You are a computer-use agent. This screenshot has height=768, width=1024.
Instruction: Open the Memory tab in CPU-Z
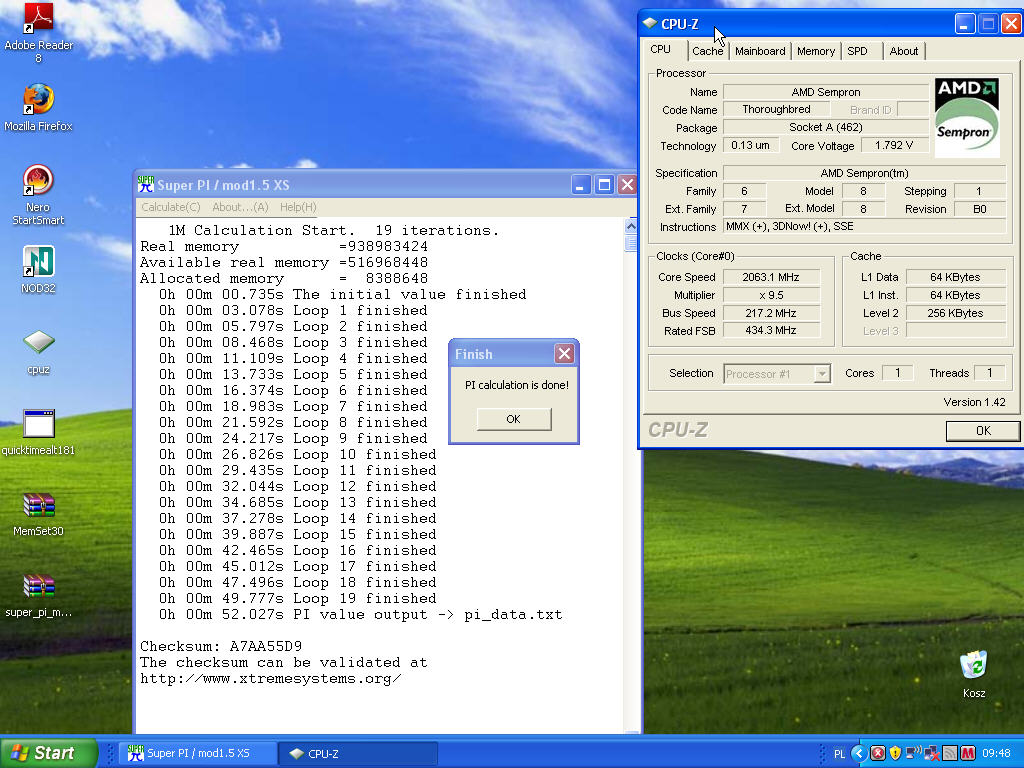pyautogui.click(x=816, y=51)
